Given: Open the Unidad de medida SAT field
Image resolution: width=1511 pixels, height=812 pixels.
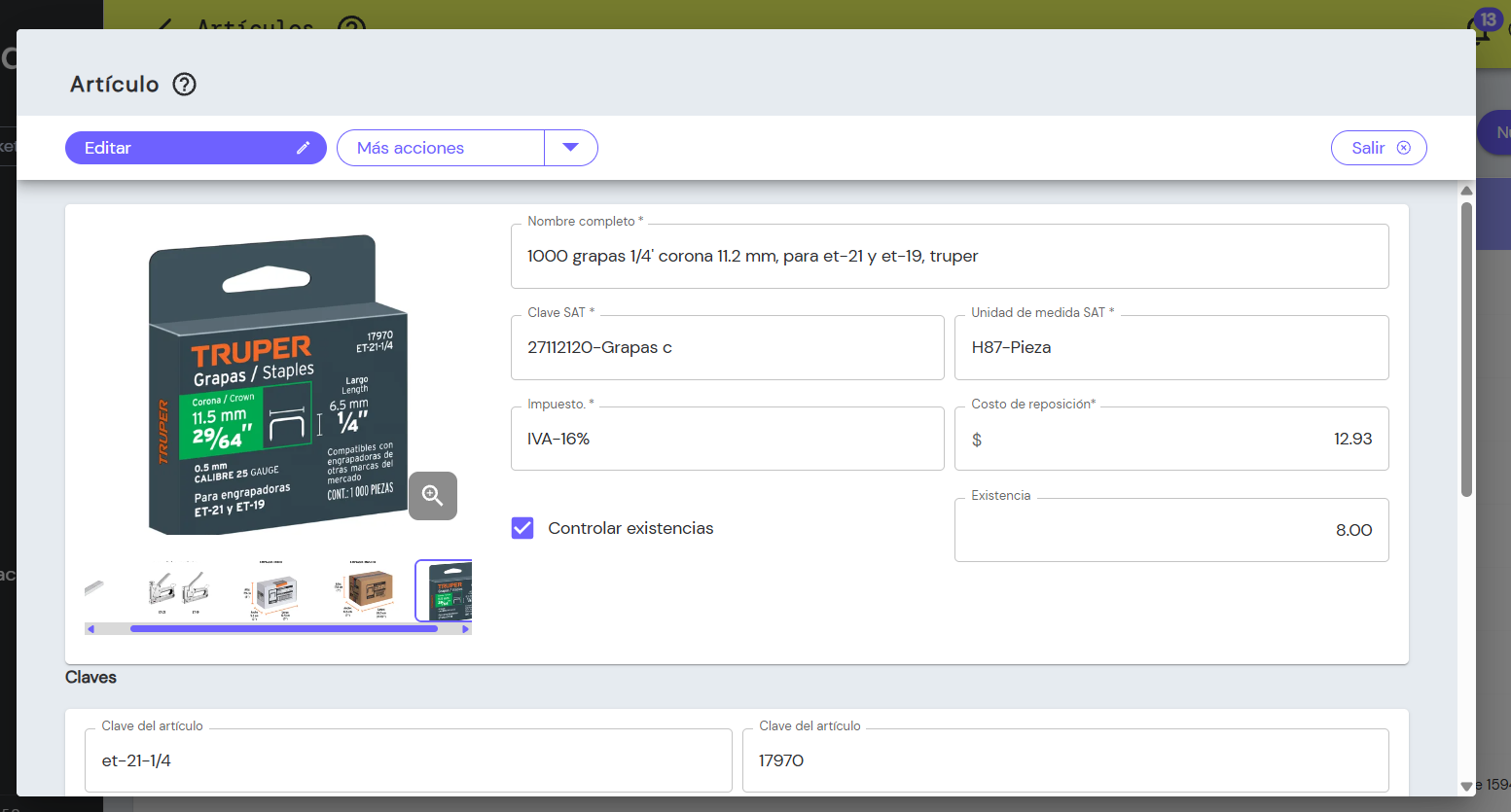Looking at the screenshot, I should 1171,347.
